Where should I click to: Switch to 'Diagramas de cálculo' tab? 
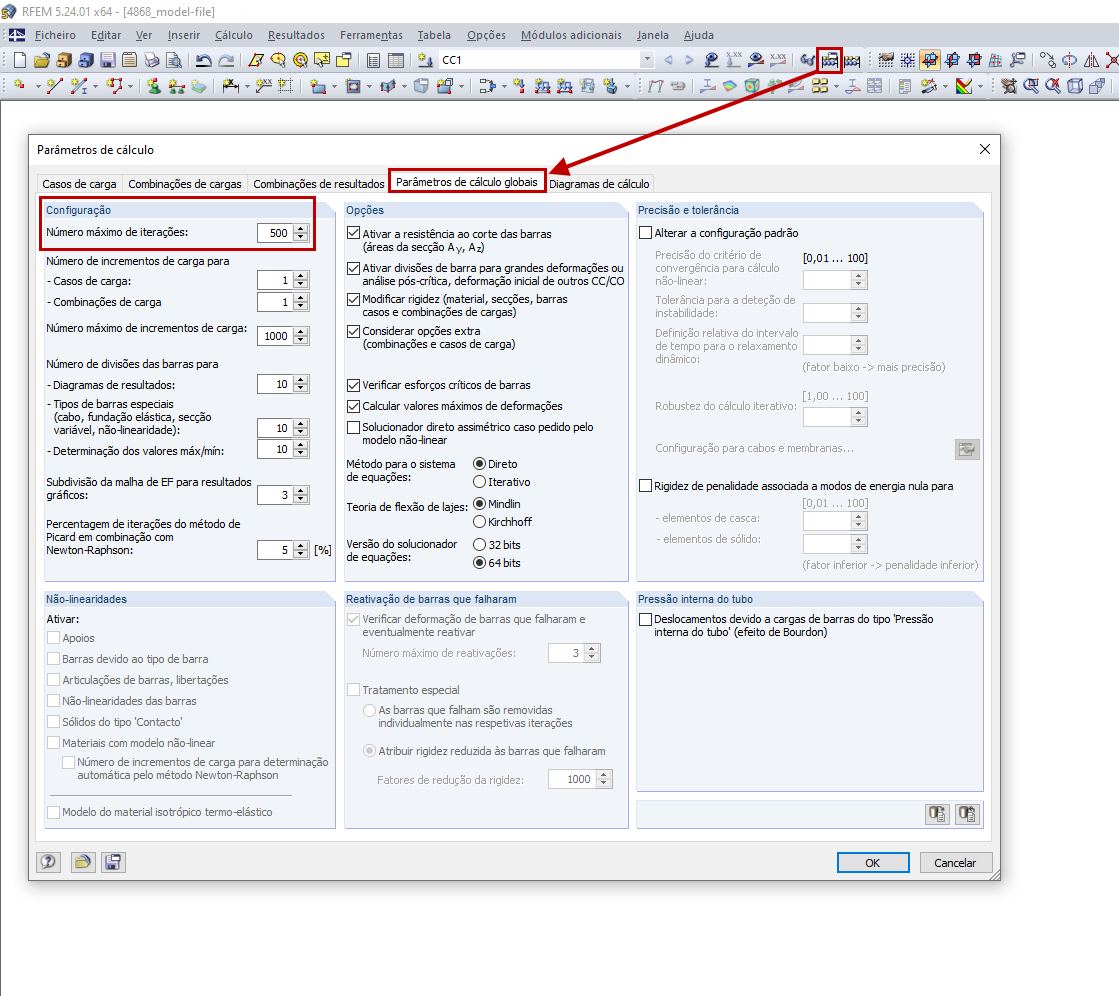coord(599,184)
